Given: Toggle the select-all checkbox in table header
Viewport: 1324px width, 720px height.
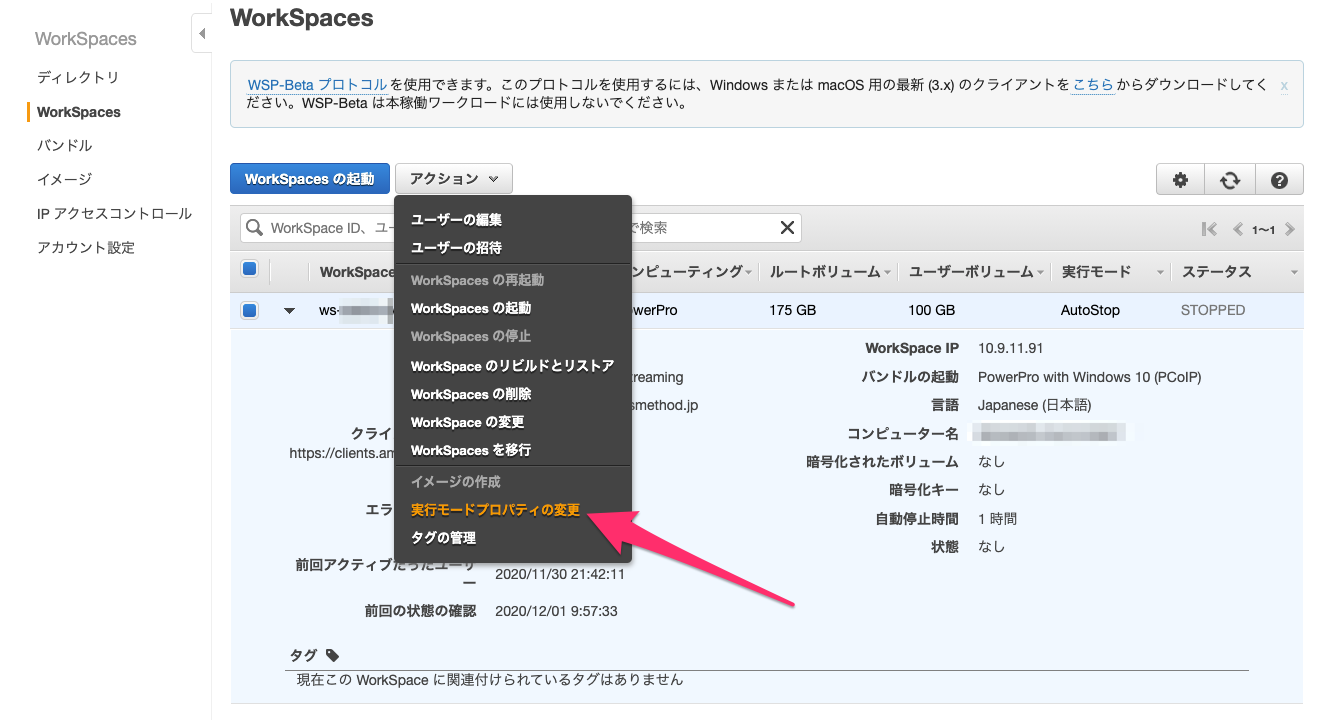Looking at the screenshot, I should tap(250, 269).
